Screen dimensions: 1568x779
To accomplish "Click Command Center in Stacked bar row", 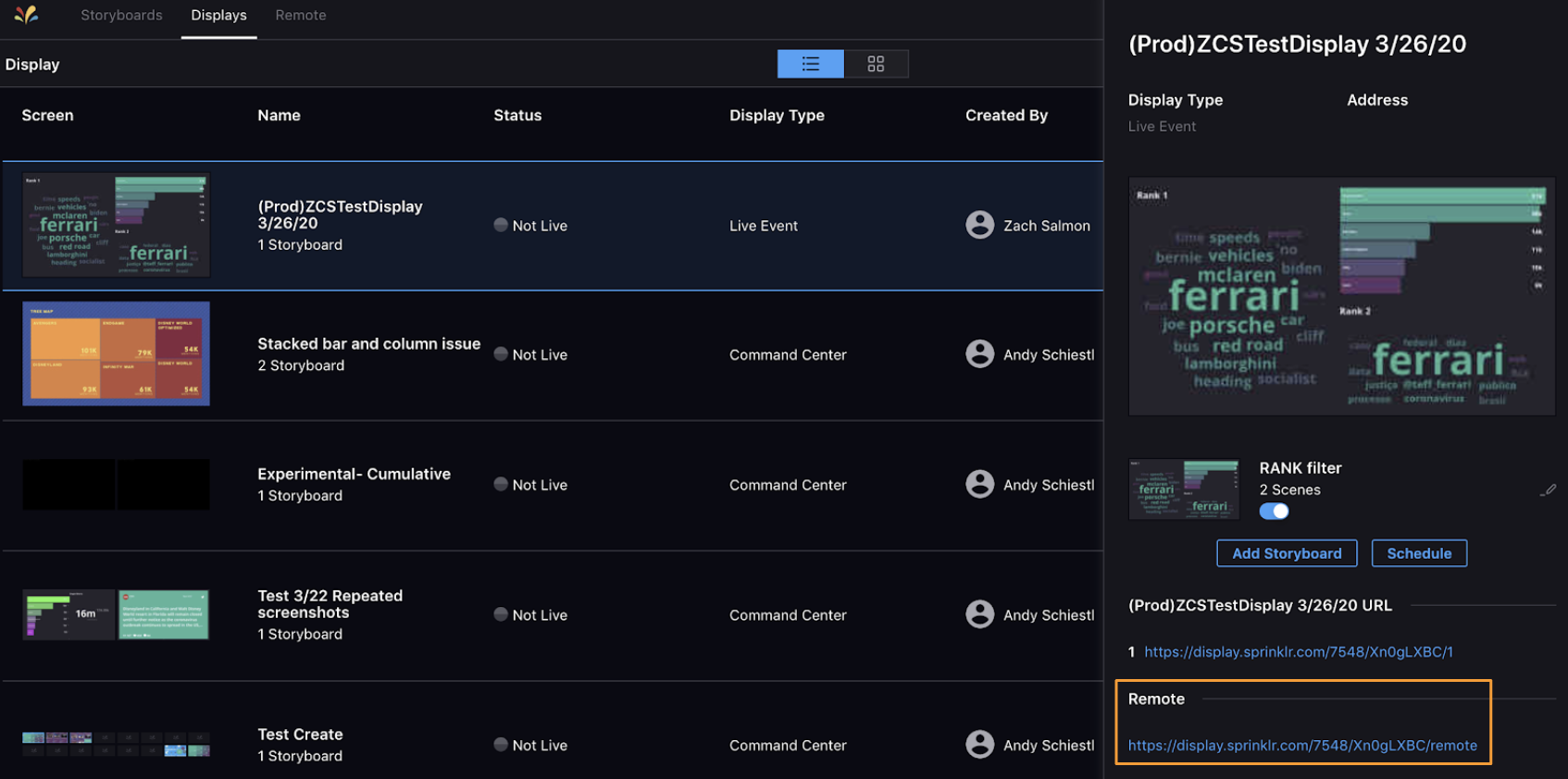I will (x=788, y=355).
